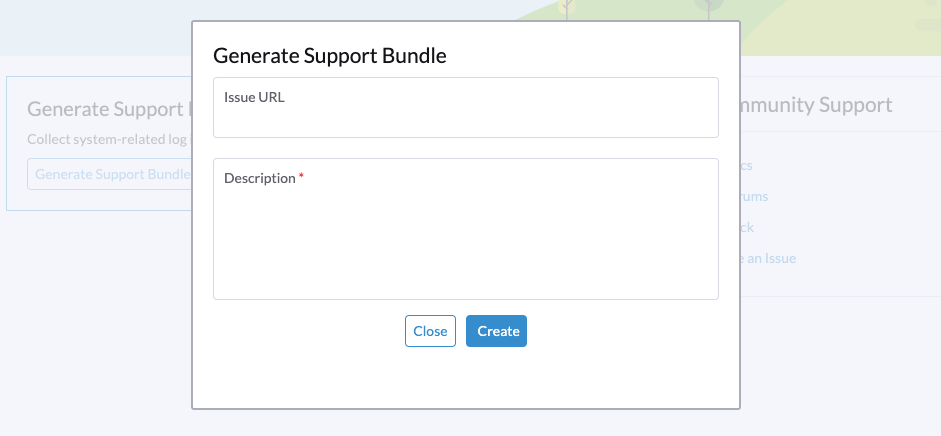Image resolution: width=941 pixels, height=436 pixels.
Task: Click the Issue URL field label
Action: tap(254, 97)
